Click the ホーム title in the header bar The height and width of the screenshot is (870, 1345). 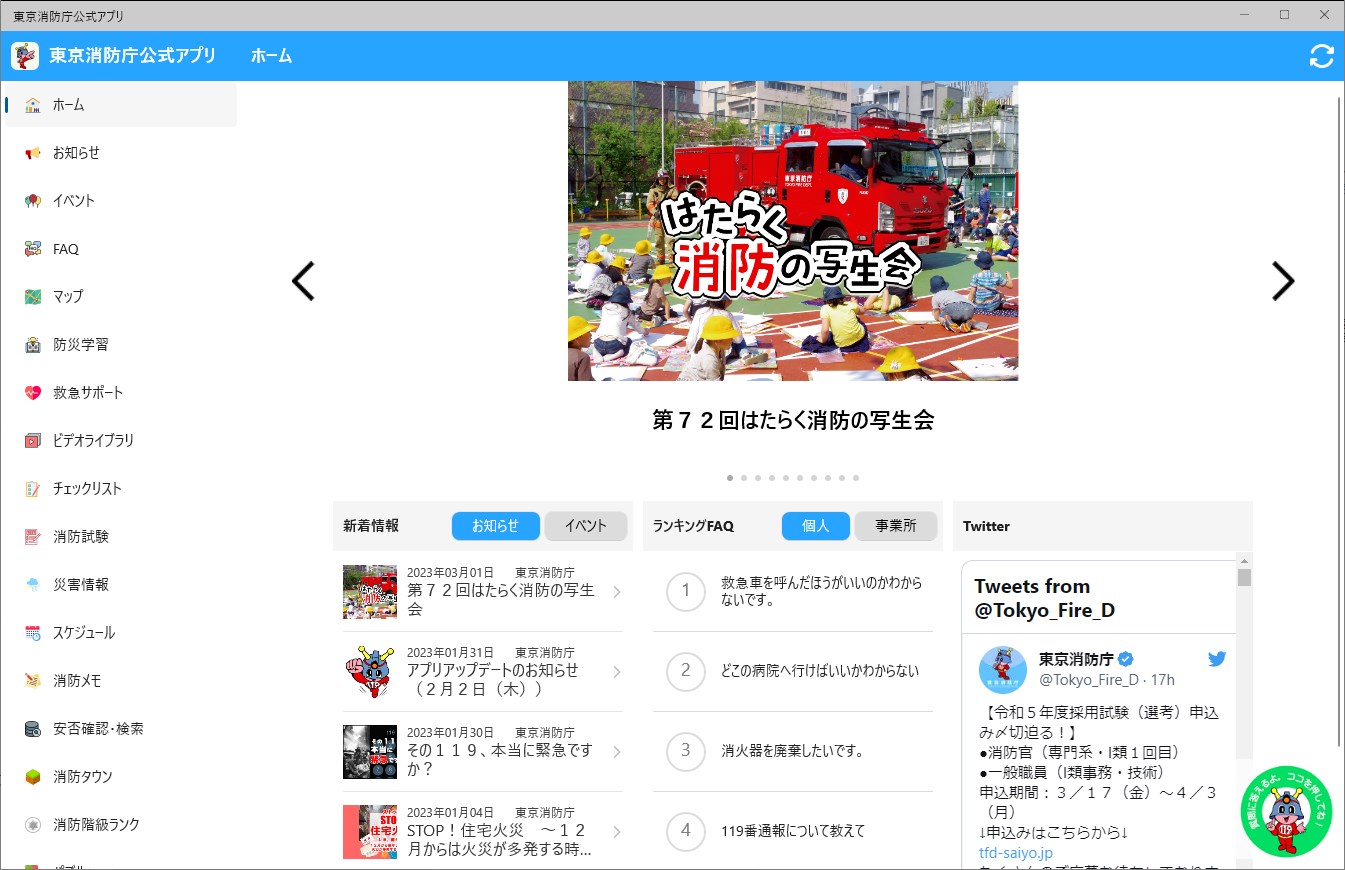pos(272,56)
